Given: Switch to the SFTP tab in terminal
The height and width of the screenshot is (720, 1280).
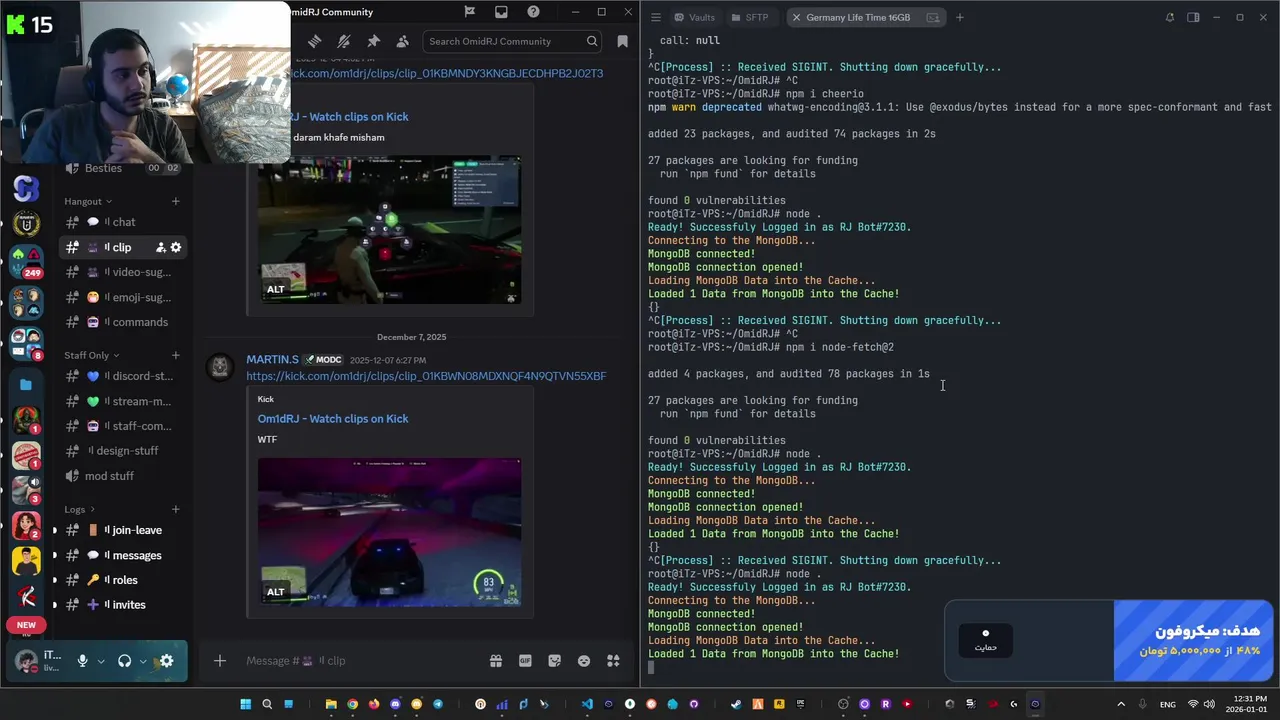Looking at the screenshot, I should tap(750, 17).
